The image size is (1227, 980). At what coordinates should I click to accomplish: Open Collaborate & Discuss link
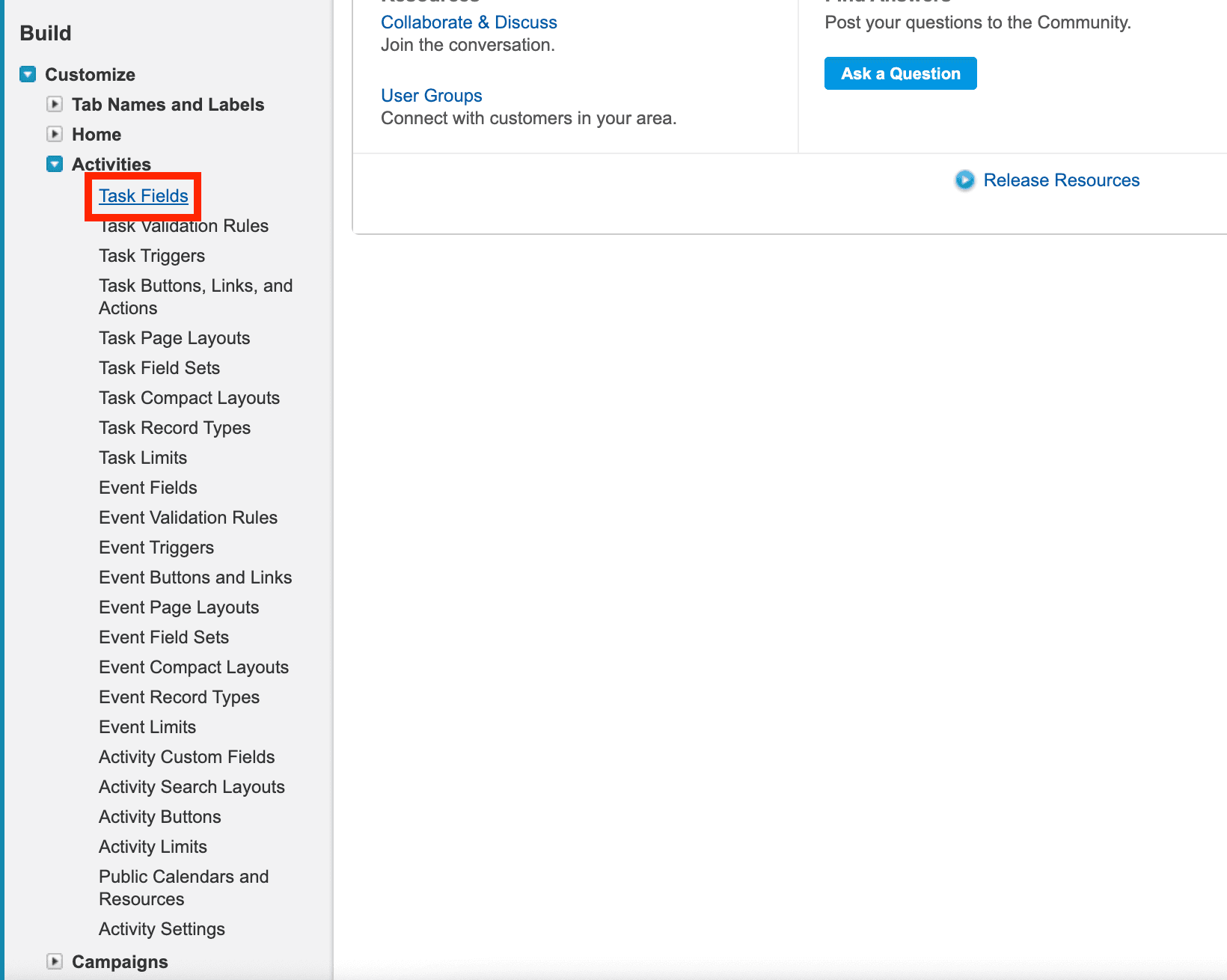[468, 22]
